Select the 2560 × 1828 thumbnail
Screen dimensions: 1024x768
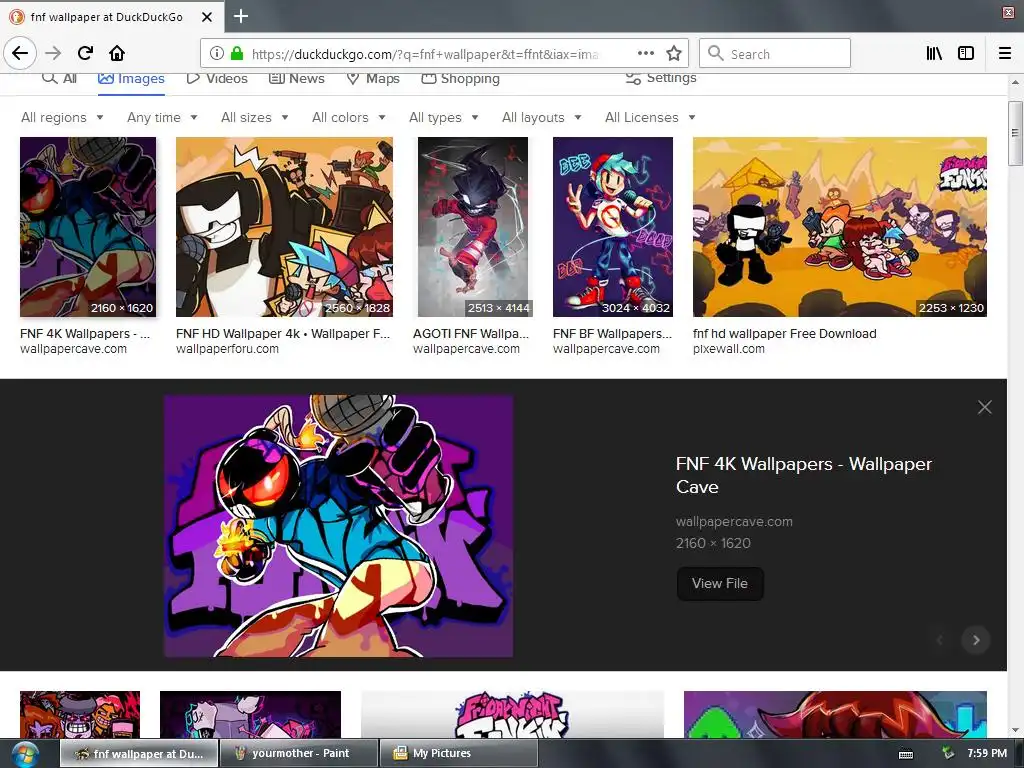(284, 227)
